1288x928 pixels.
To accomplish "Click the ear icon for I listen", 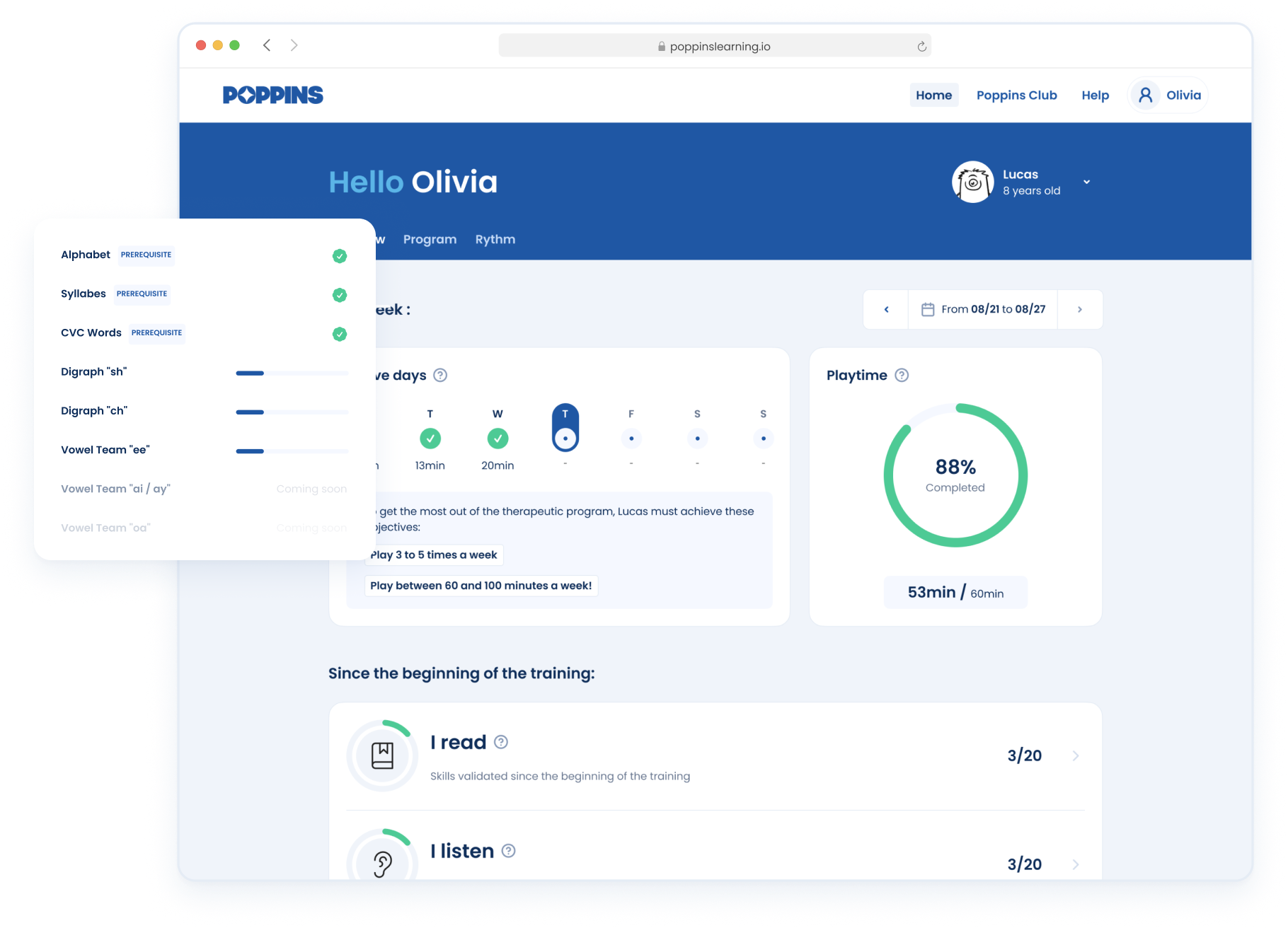I will [x=382, y=864].
